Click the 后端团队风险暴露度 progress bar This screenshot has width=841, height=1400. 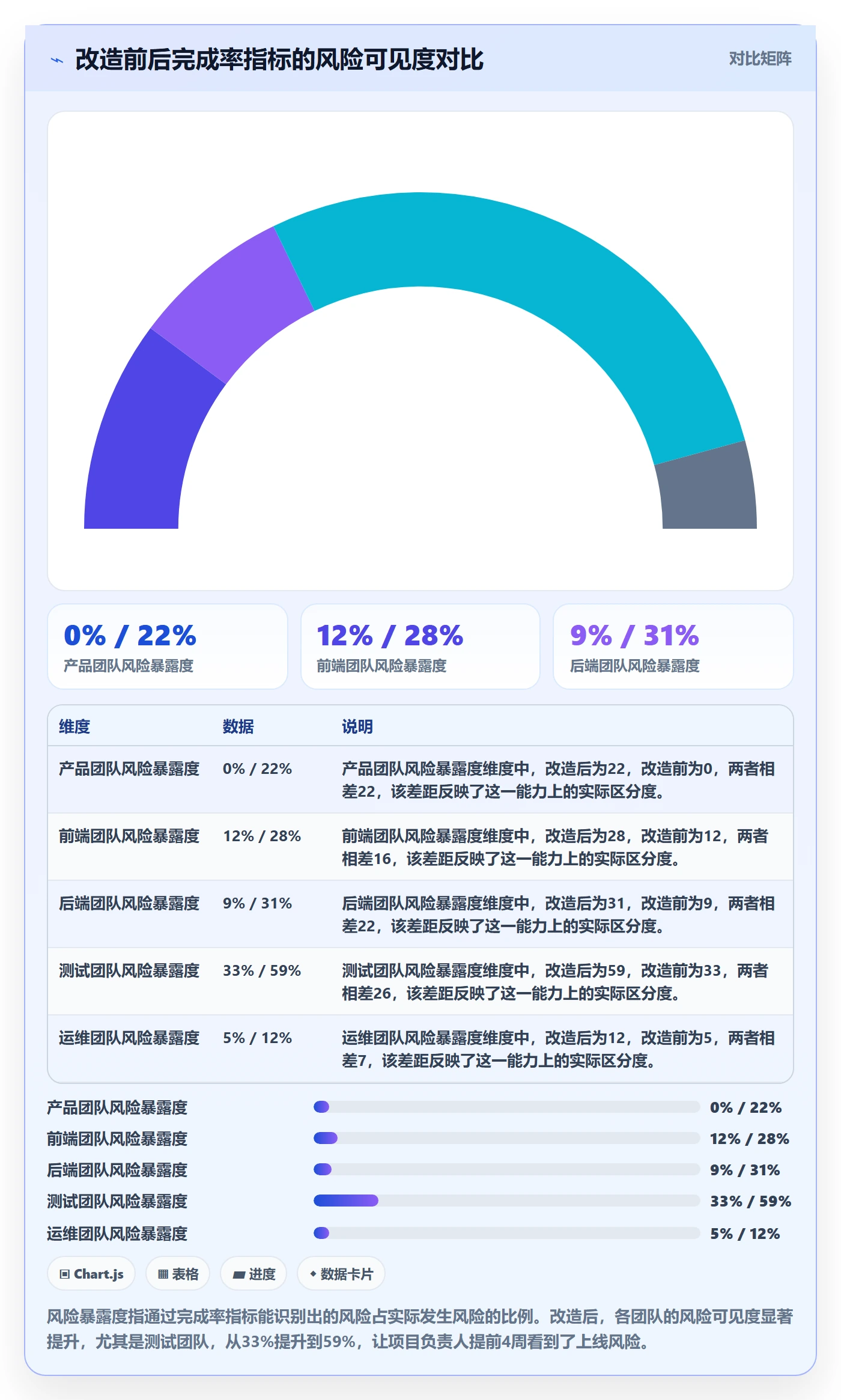[x=506, y=1169]
